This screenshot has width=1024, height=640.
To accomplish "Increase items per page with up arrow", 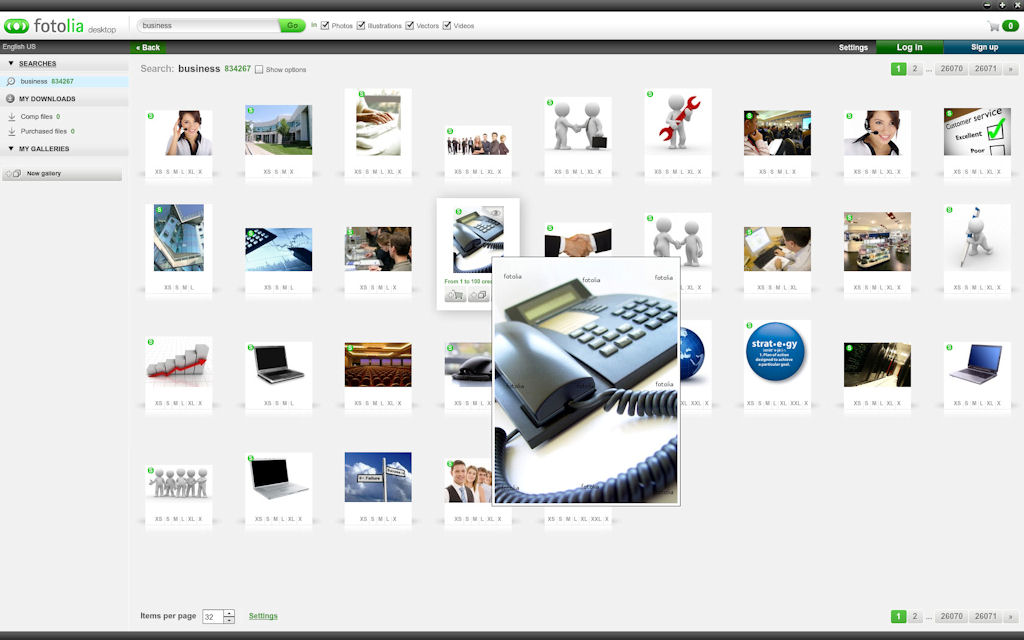I will click(x=229, y=612).
